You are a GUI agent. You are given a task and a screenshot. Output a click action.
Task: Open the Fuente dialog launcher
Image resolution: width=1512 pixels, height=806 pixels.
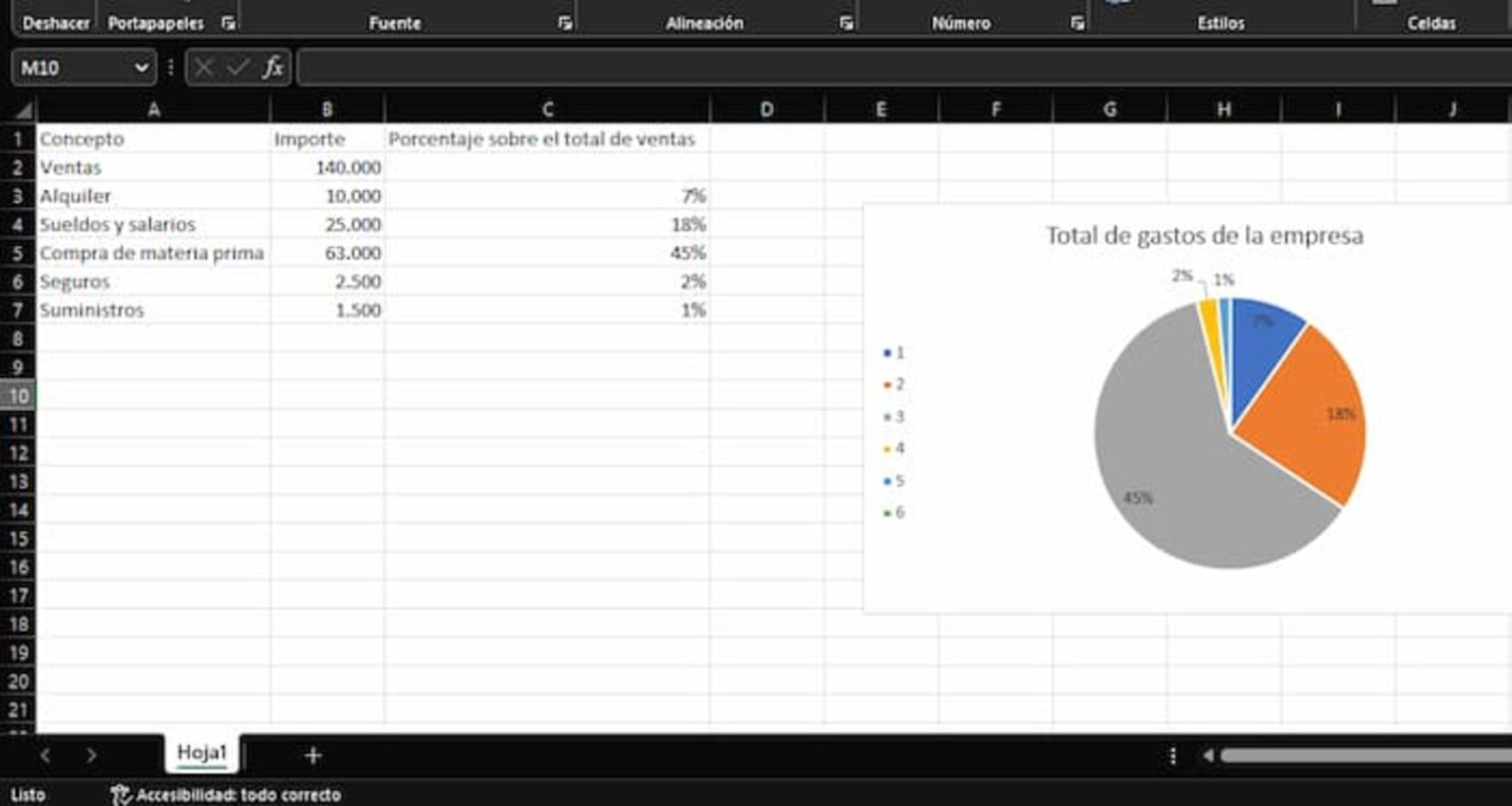pos(565,23)
